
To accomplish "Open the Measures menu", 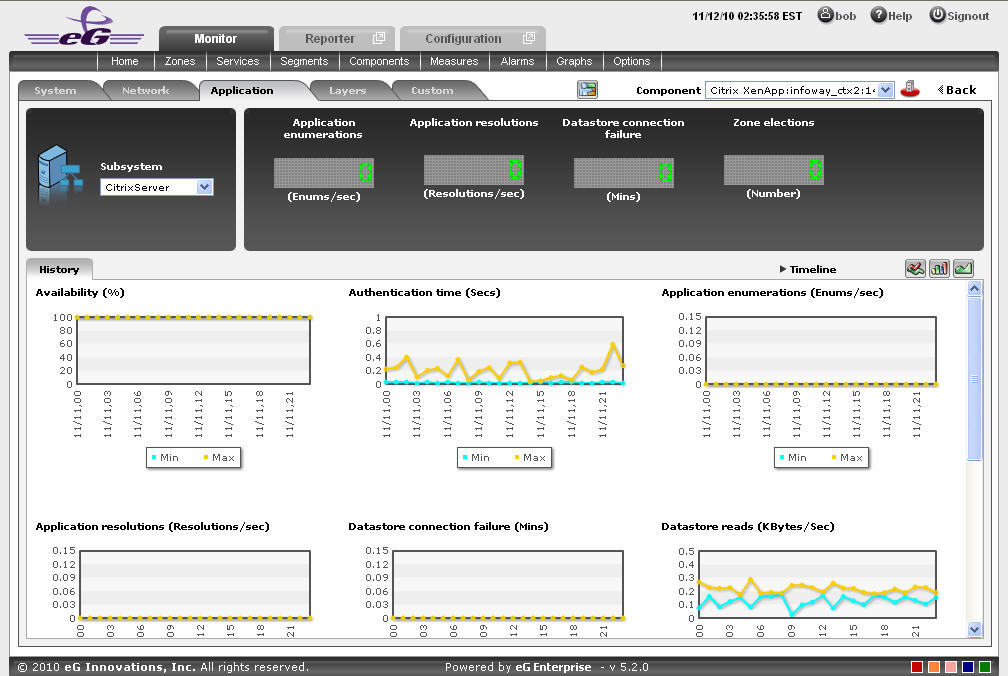I will pyautogui.click(x=454, y=61).
